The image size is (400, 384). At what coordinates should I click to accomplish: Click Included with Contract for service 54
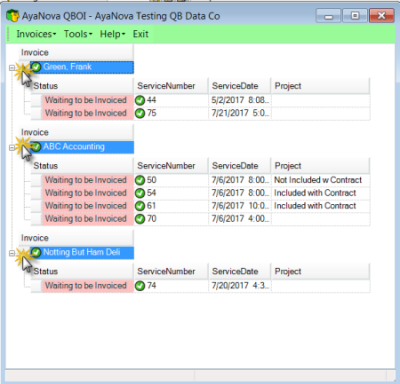tap(321, 193)
